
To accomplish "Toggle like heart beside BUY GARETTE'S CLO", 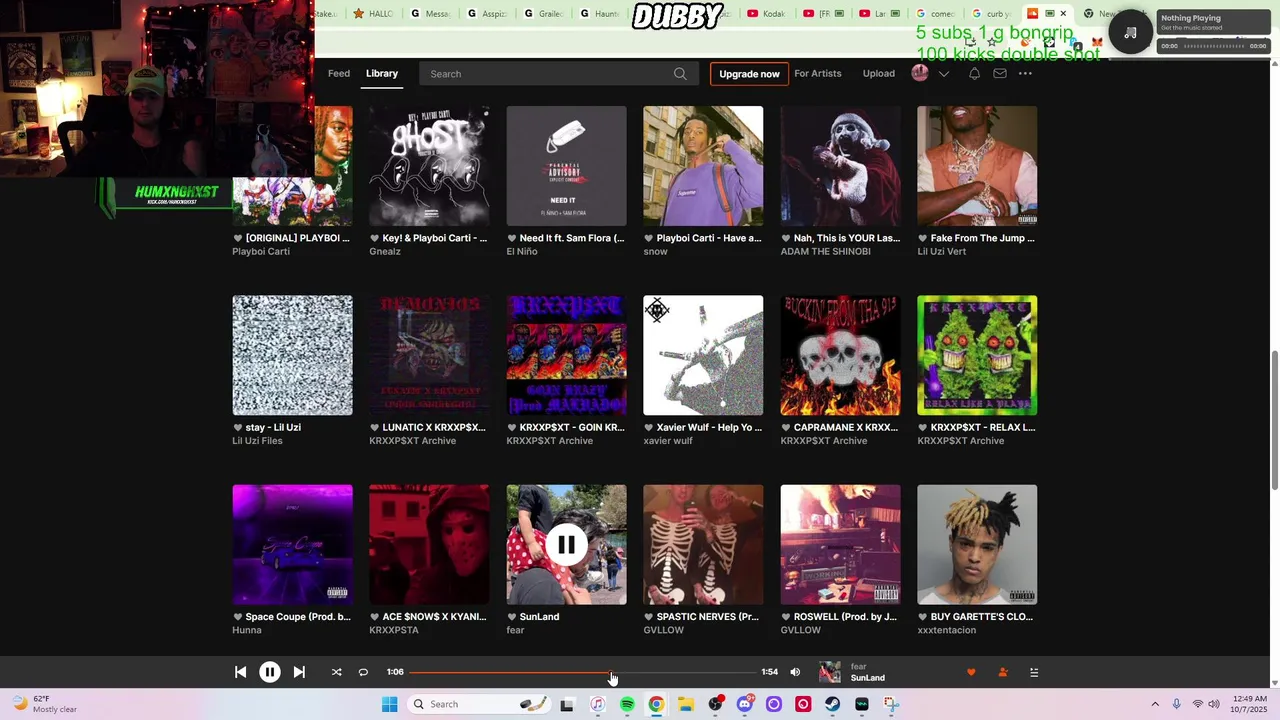I will (922, 617).
